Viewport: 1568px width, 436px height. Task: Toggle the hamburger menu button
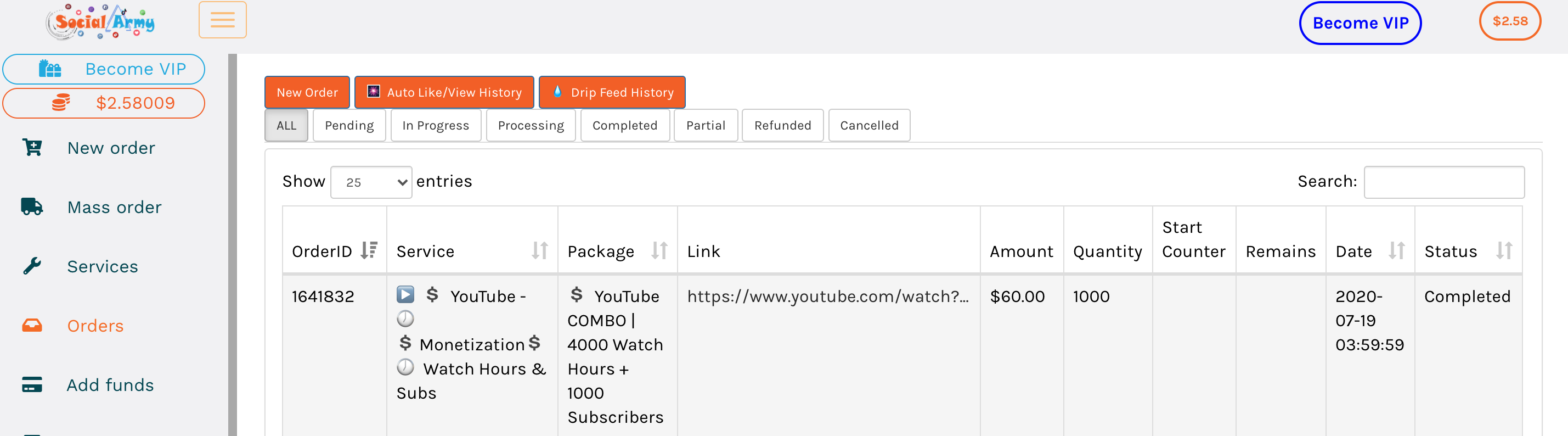tap(222, 20)
